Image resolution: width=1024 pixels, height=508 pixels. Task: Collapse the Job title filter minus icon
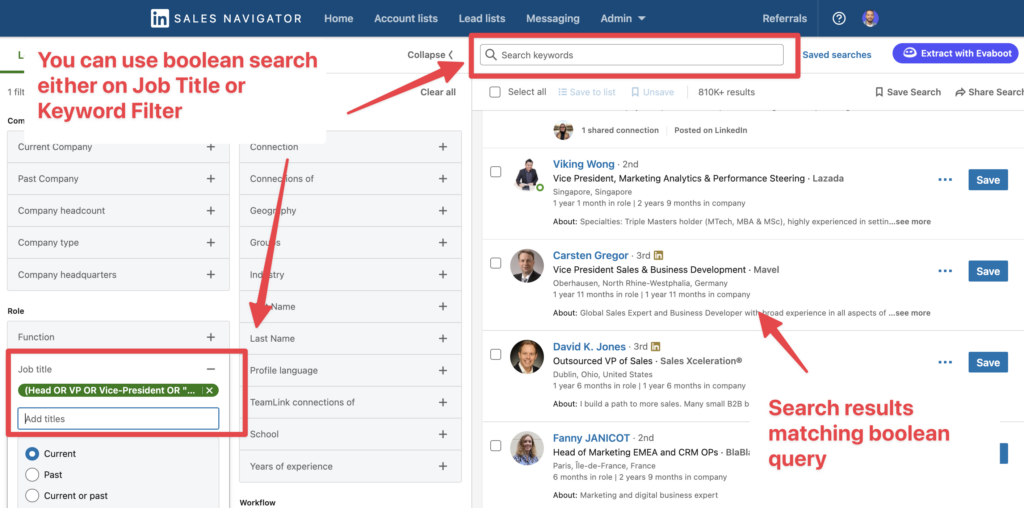210,369
